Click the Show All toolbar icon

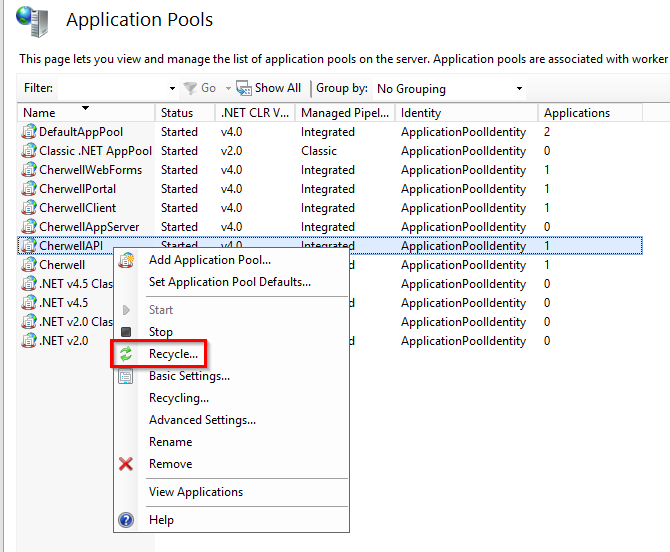tap(243, 88)
